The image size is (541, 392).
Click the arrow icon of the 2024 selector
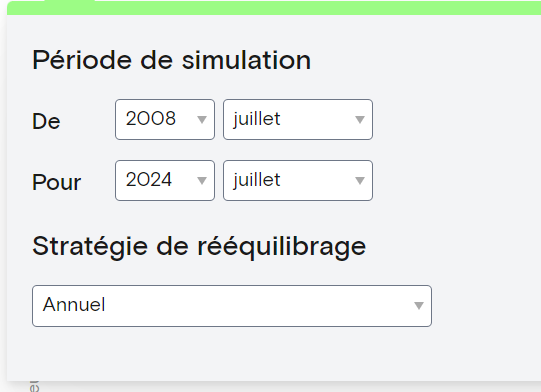click(x=202, y=180)
